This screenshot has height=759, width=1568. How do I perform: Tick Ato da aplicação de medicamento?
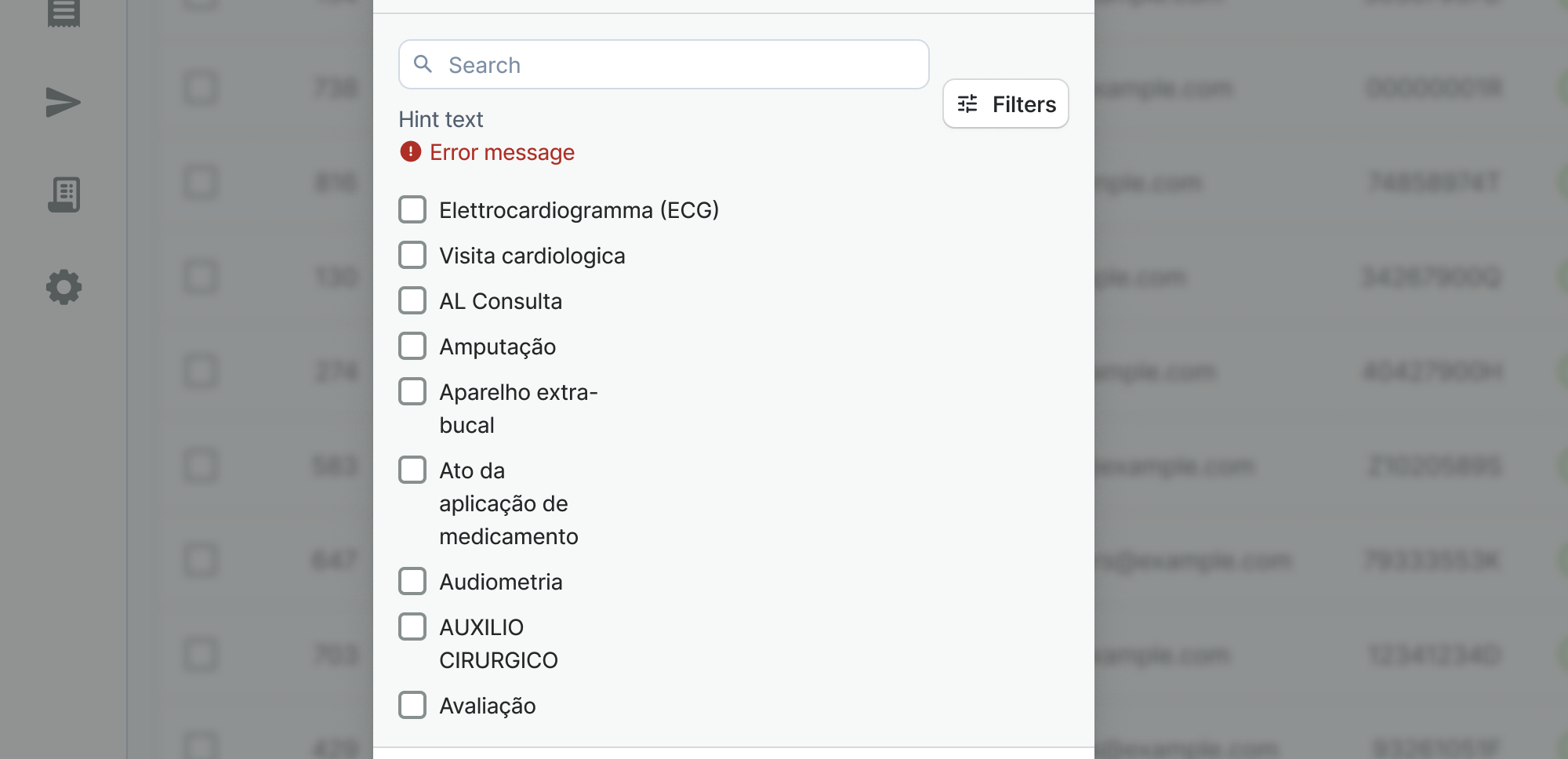(x=412, y=470)
